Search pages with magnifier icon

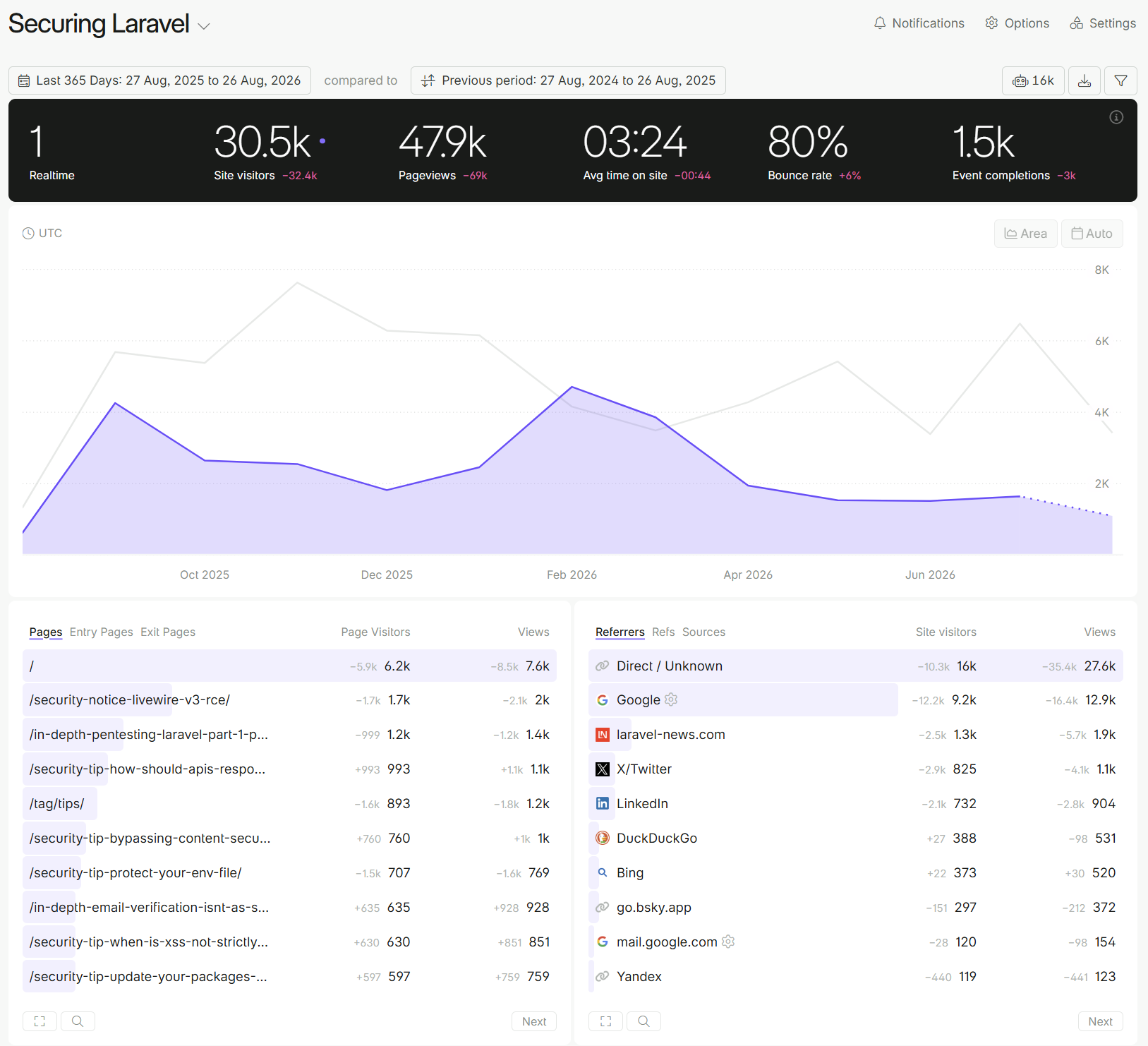click(78, 1021)
